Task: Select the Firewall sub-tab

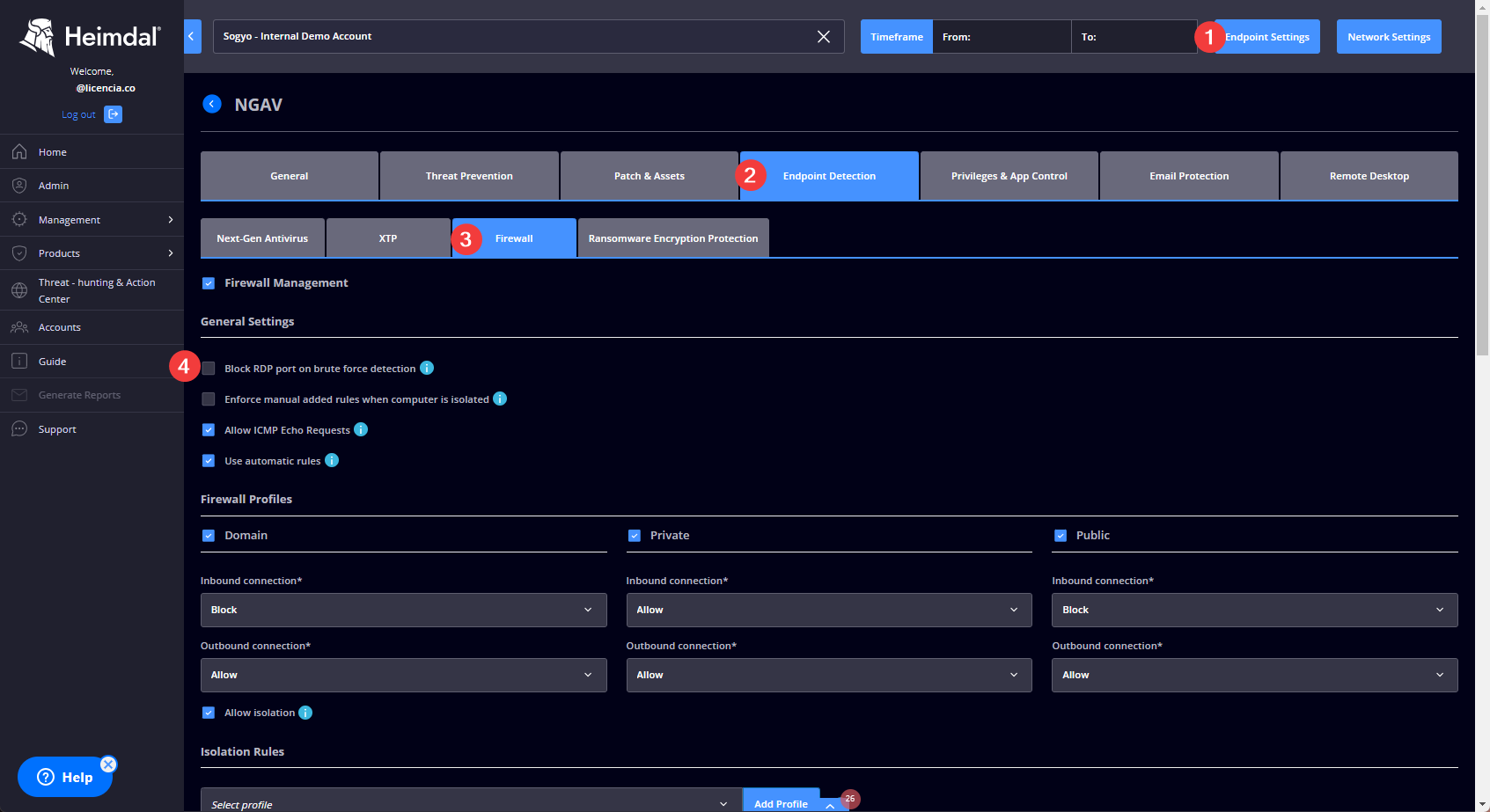Action: [514, 238]
